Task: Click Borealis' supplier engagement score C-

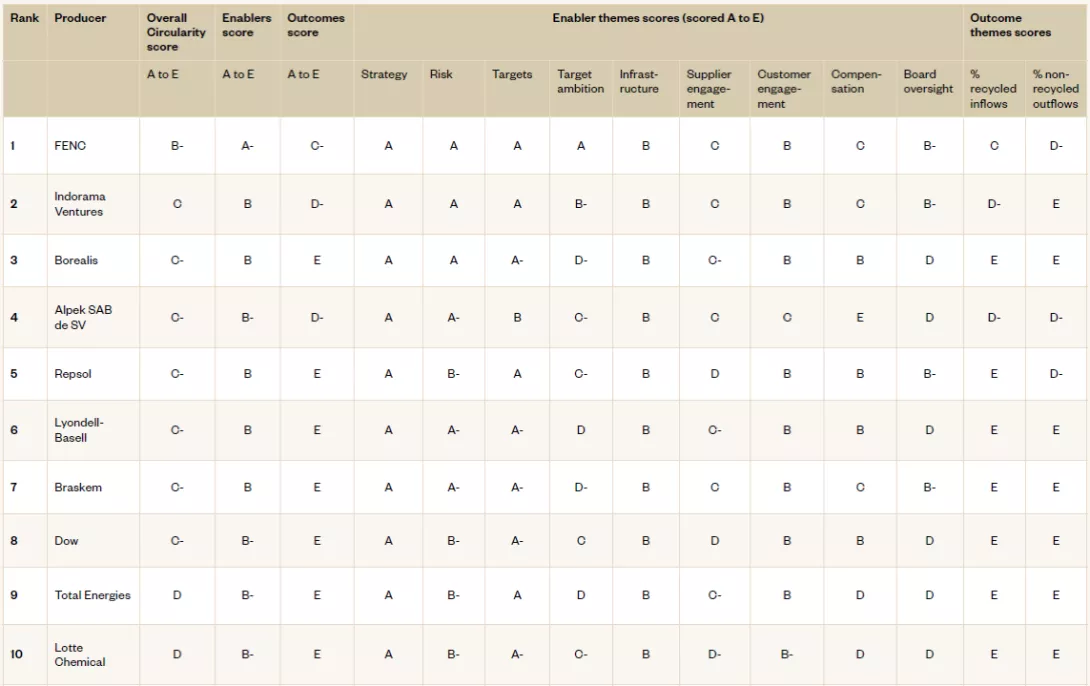Action: coord(715,261)
